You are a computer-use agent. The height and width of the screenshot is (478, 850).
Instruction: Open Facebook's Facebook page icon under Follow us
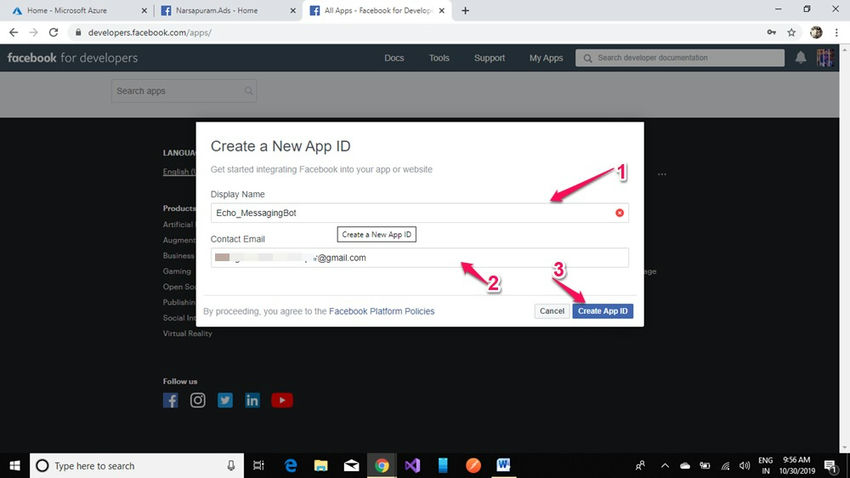(170, 401)
